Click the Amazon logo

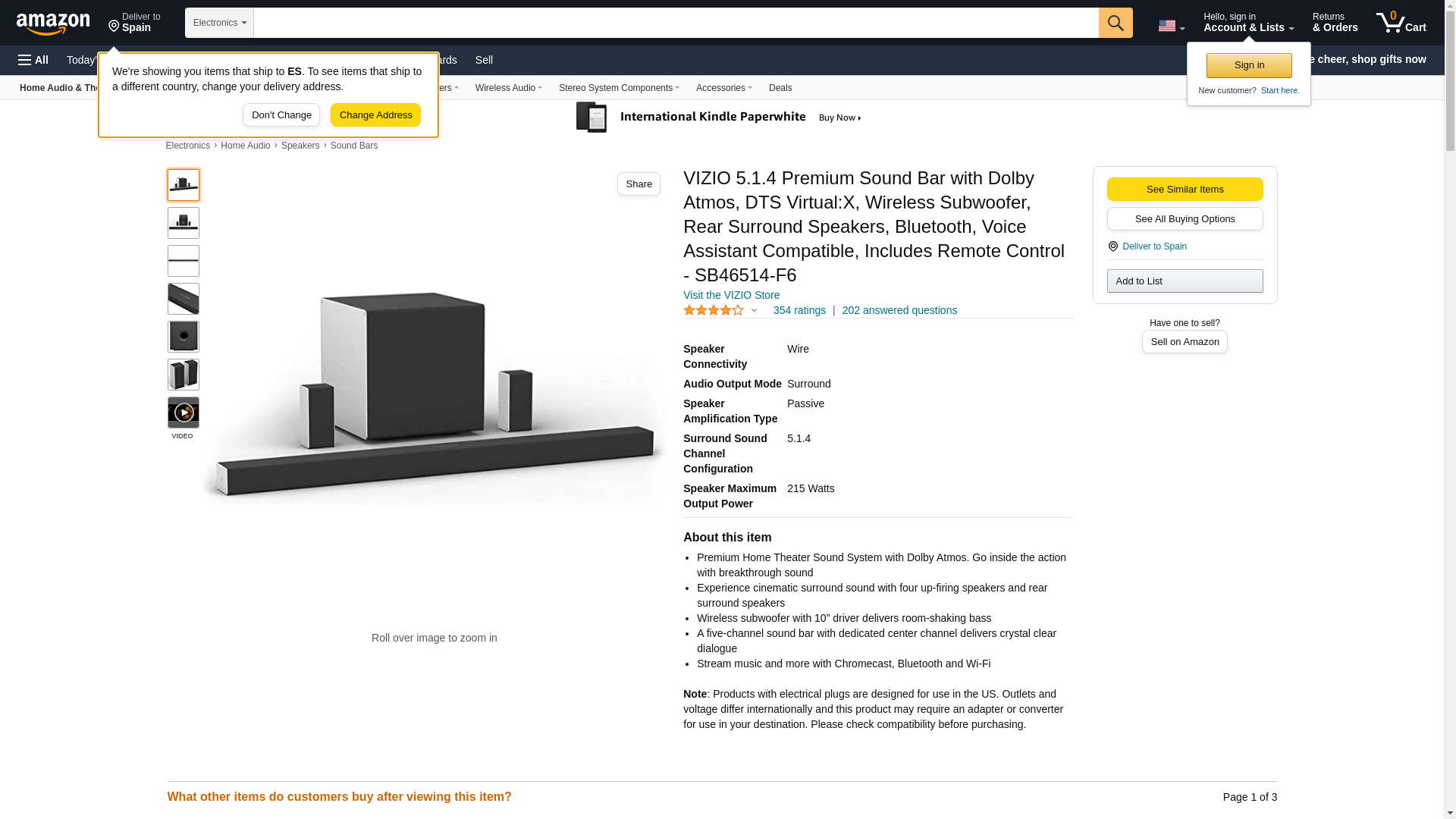[x=53, y=24]
